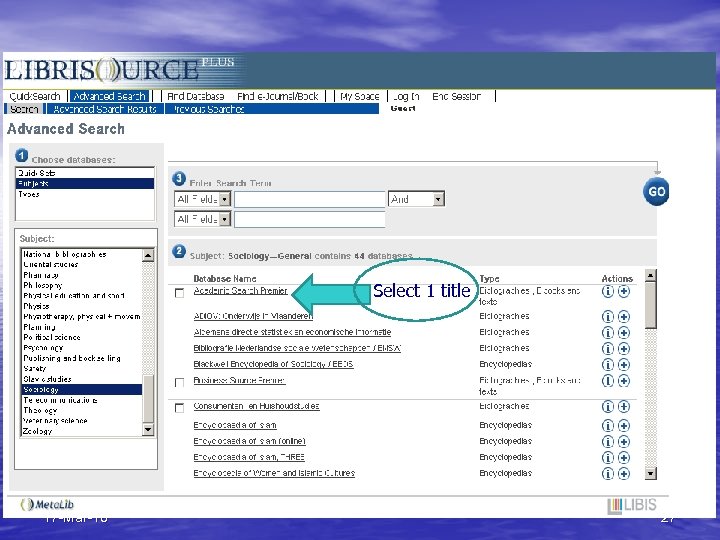Open info for Algemene directie statistiek row

click(608, 332)
